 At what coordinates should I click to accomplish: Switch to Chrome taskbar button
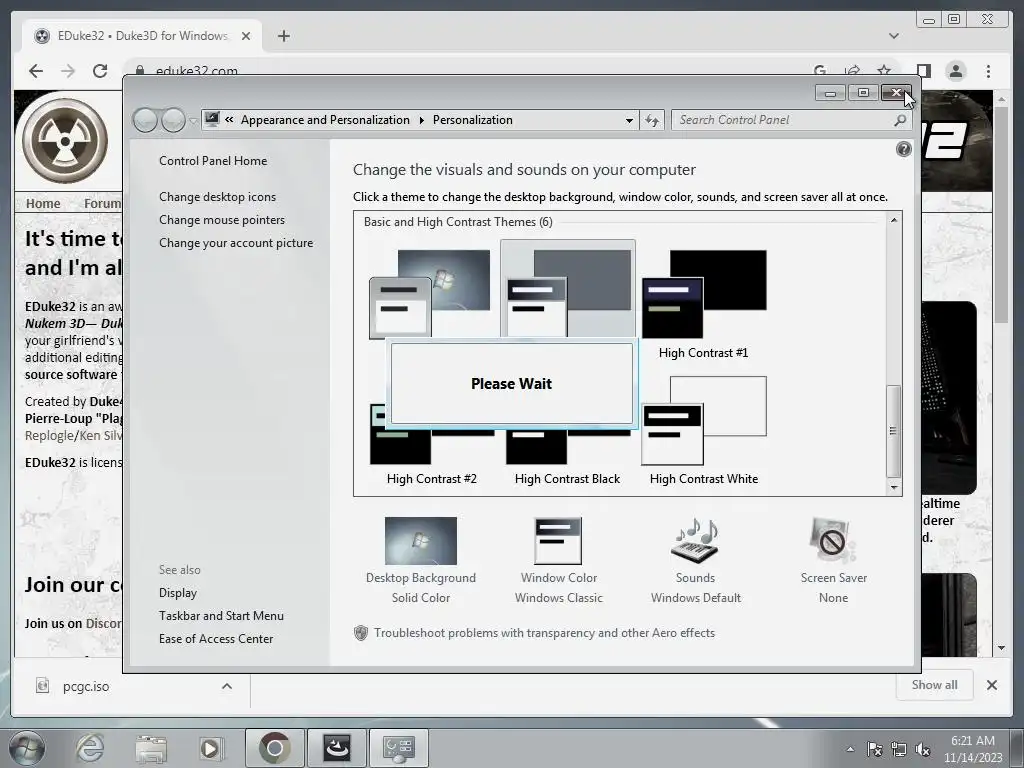(274, 748)
